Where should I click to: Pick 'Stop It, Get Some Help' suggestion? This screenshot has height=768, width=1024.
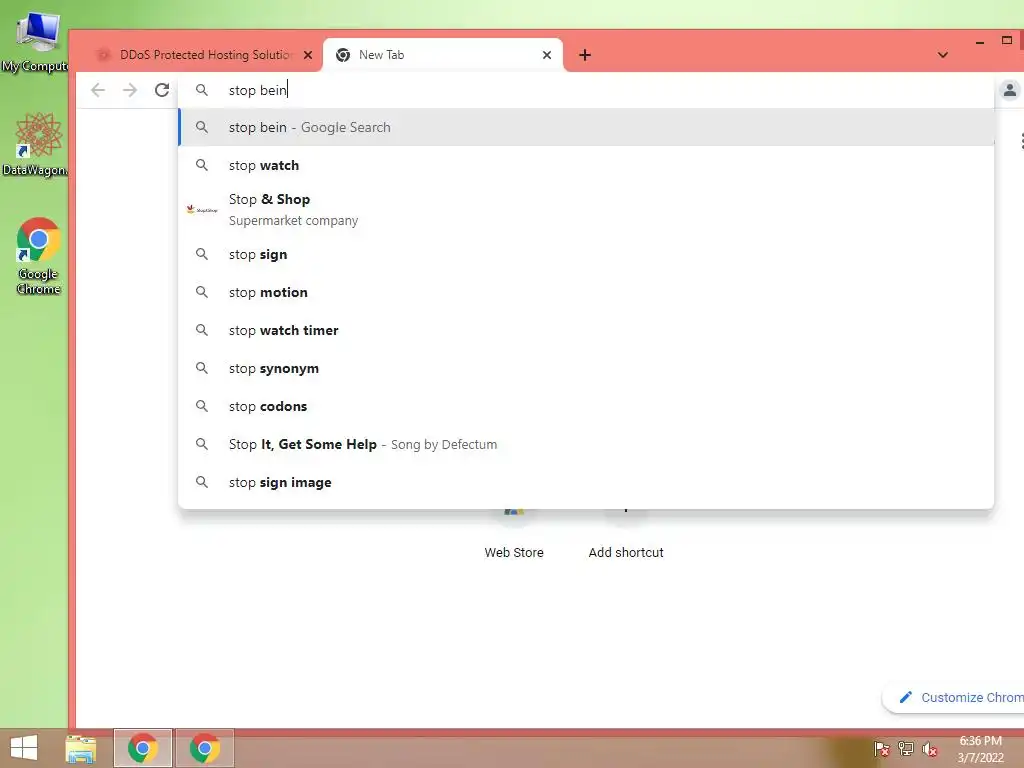coord(586,444)
